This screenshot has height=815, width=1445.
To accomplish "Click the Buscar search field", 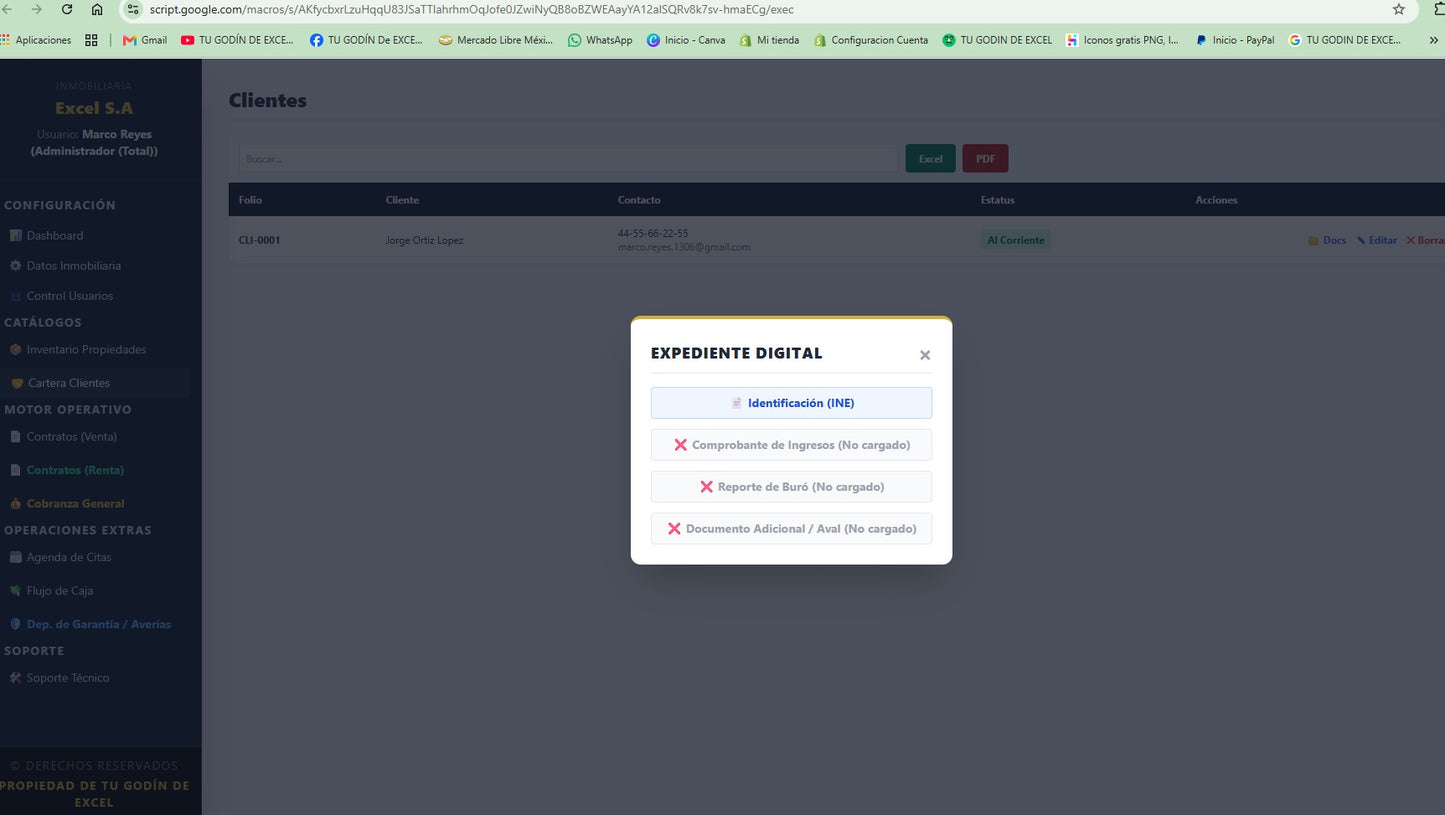I will pyautogui.click(x=568, y=158).
